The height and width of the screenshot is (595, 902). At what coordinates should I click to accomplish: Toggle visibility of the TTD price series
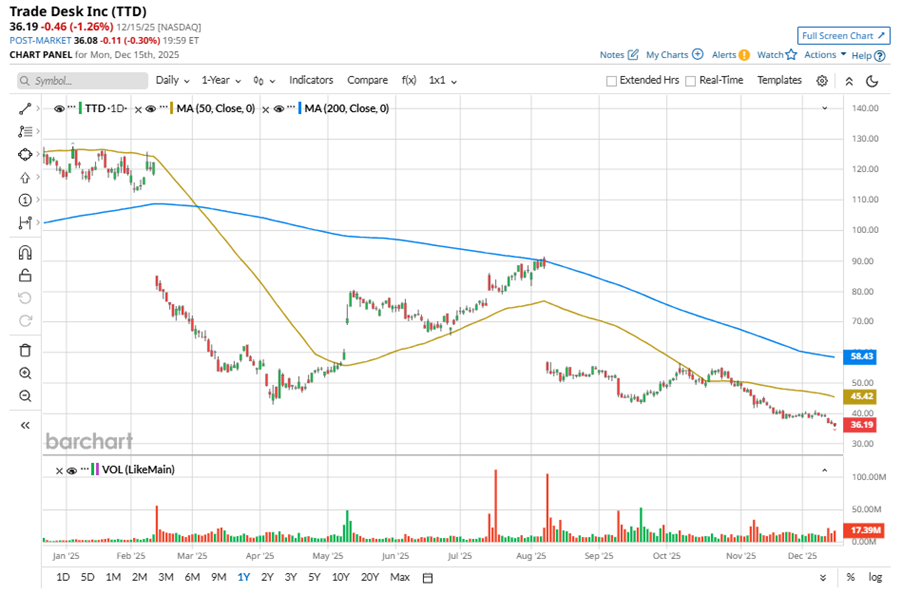pos(59,109)
